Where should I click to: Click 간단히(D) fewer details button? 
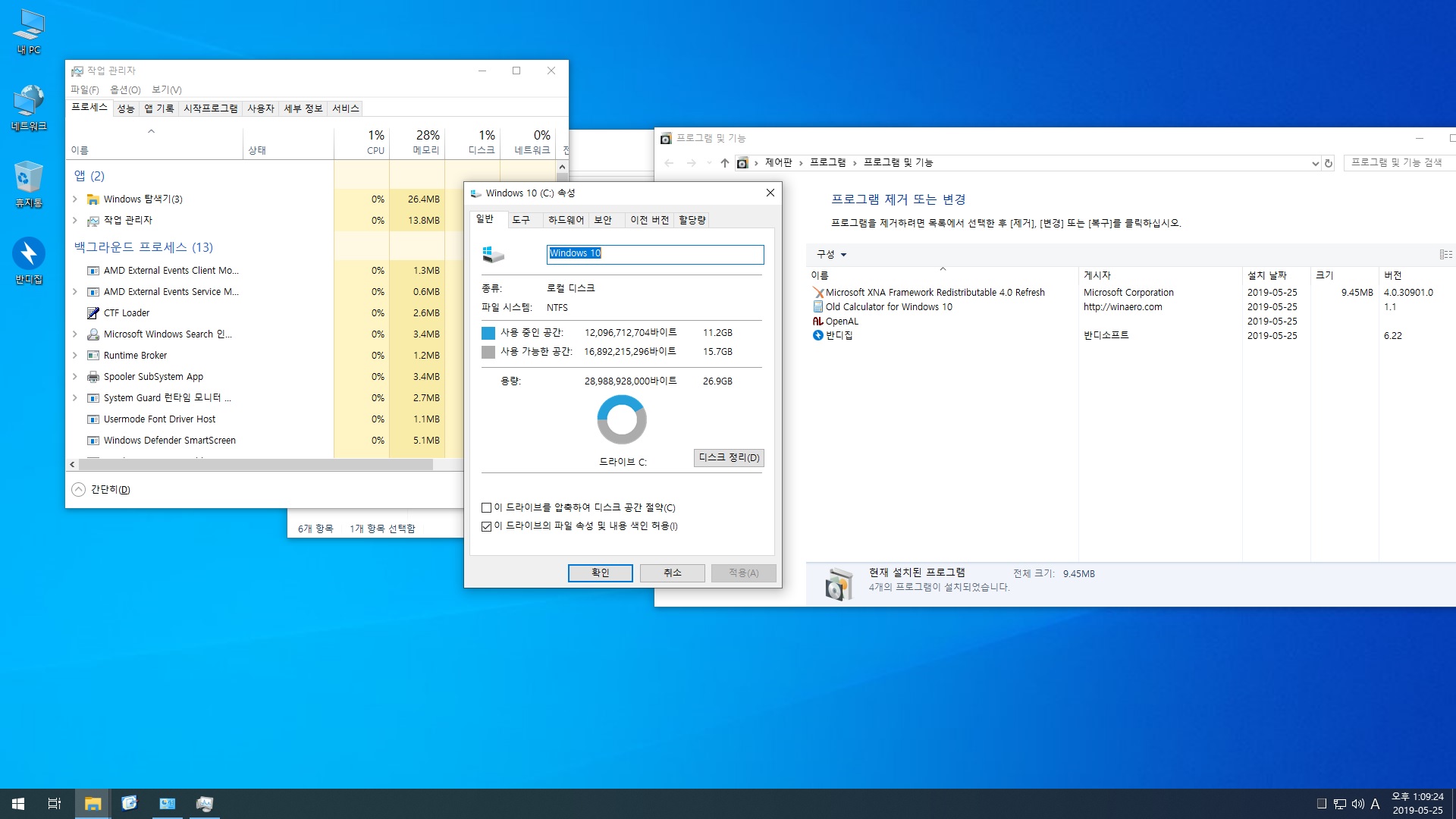point(102,490)
